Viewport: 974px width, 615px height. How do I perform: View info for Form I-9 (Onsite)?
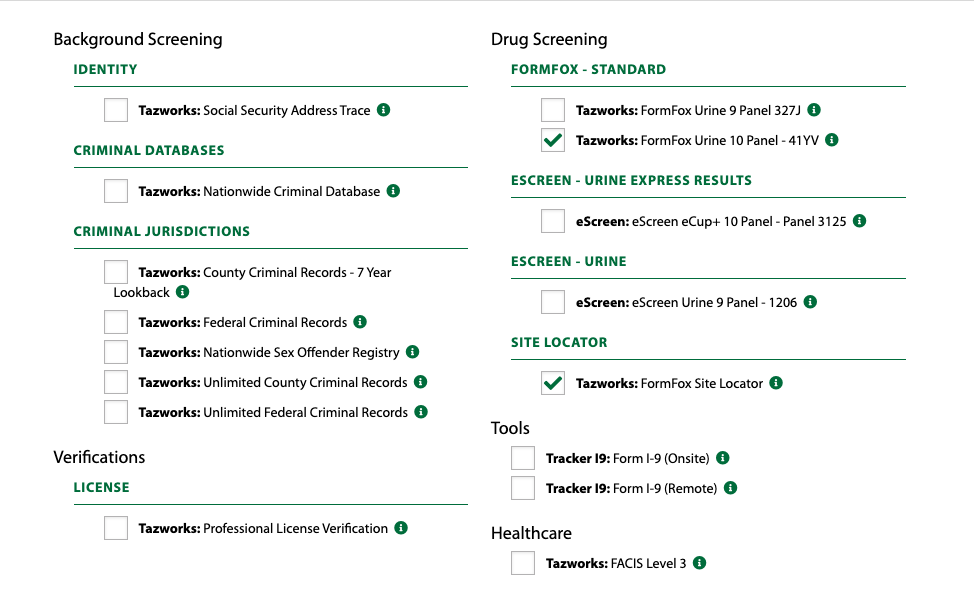click(722, 458)
